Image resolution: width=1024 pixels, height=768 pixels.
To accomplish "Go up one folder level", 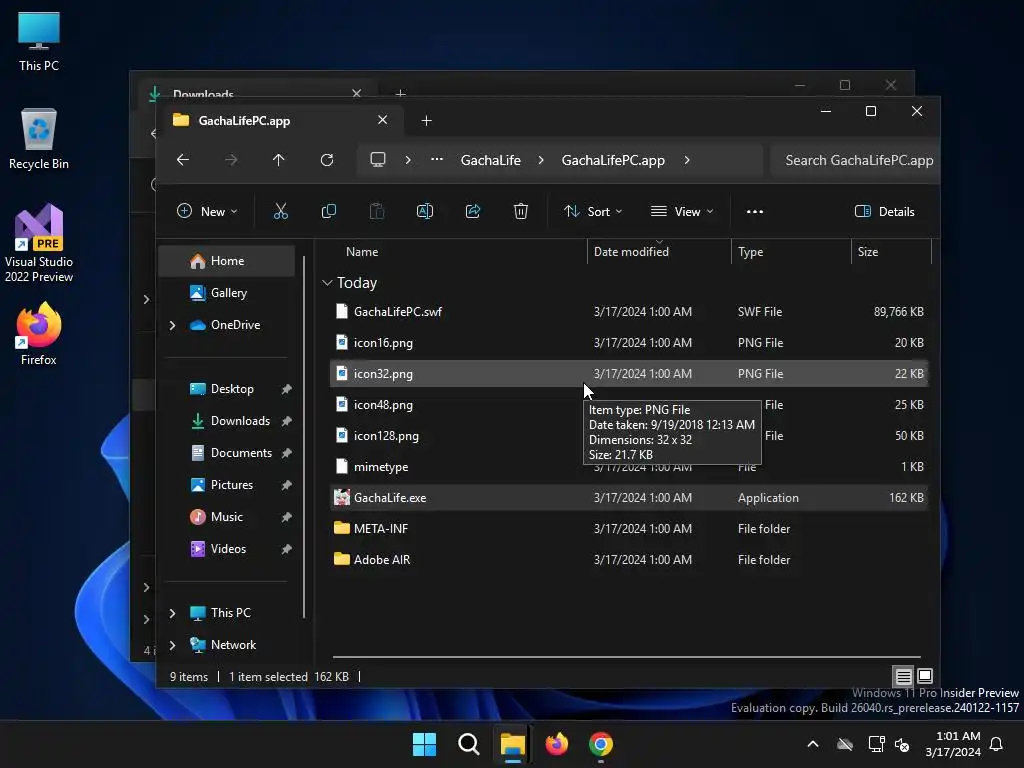I will tap(278, 160).
